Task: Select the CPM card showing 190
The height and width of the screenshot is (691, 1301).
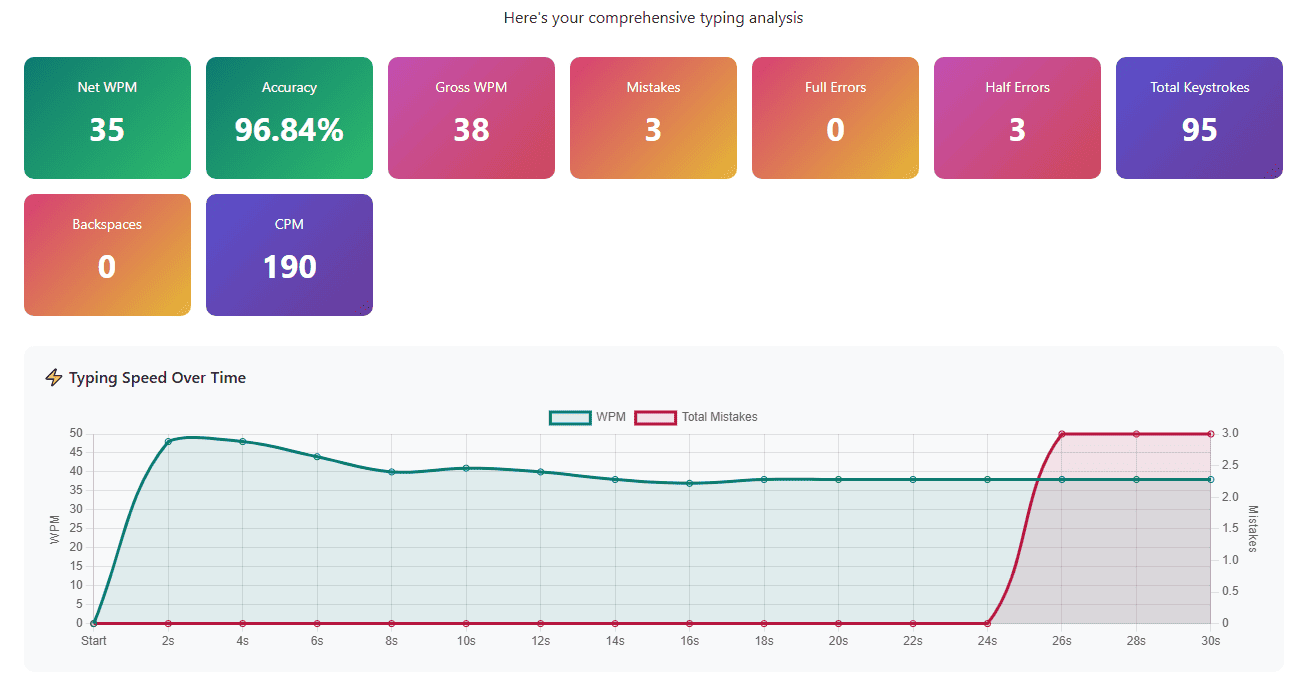Action: 289,254
